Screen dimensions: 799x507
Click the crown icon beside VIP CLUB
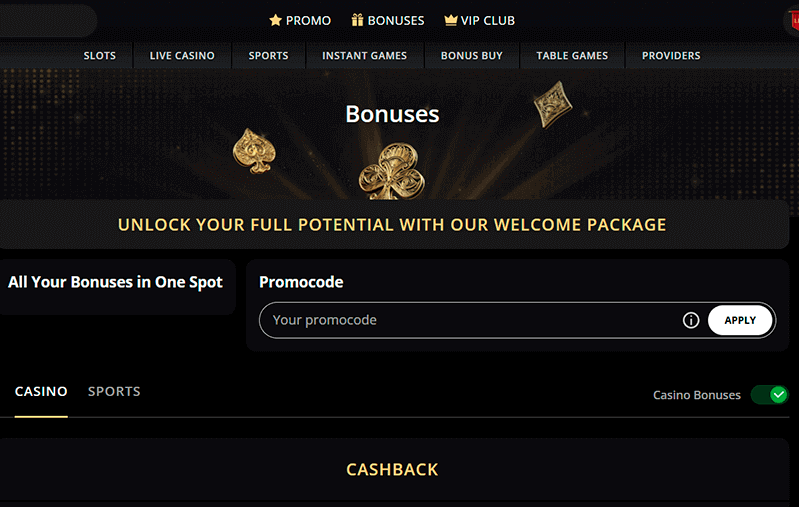(450, 20)
